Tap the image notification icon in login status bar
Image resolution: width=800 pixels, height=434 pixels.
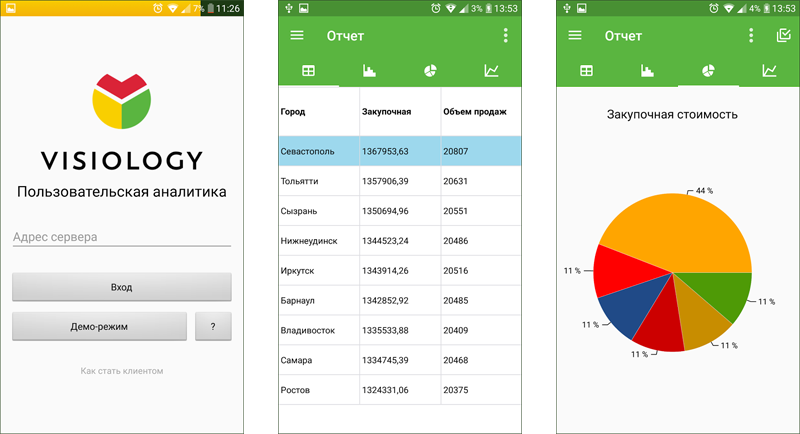click(x=11, y=8)
